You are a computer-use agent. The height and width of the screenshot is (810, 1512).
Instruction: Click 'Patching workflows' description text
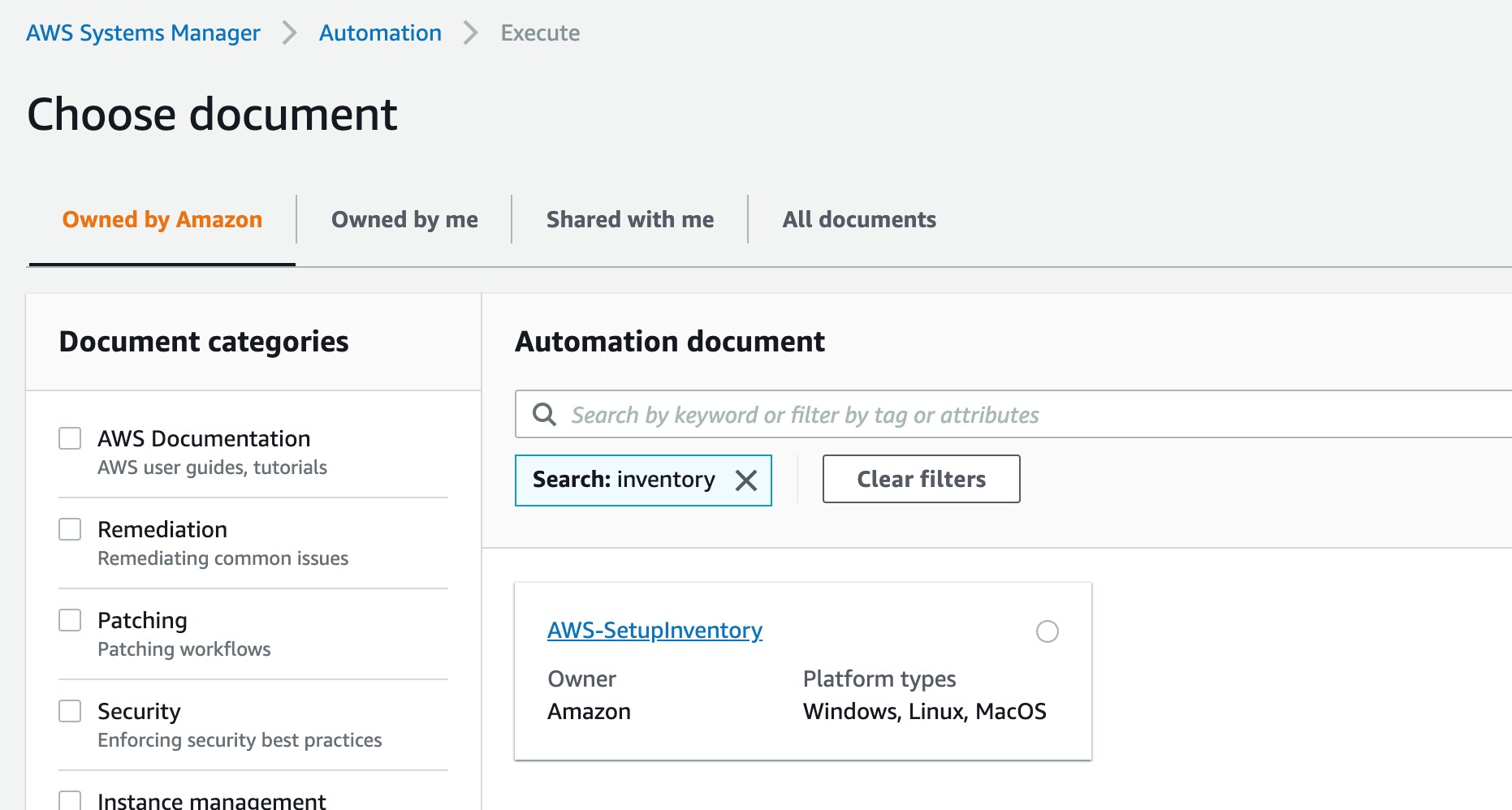(x=184, y=649)
